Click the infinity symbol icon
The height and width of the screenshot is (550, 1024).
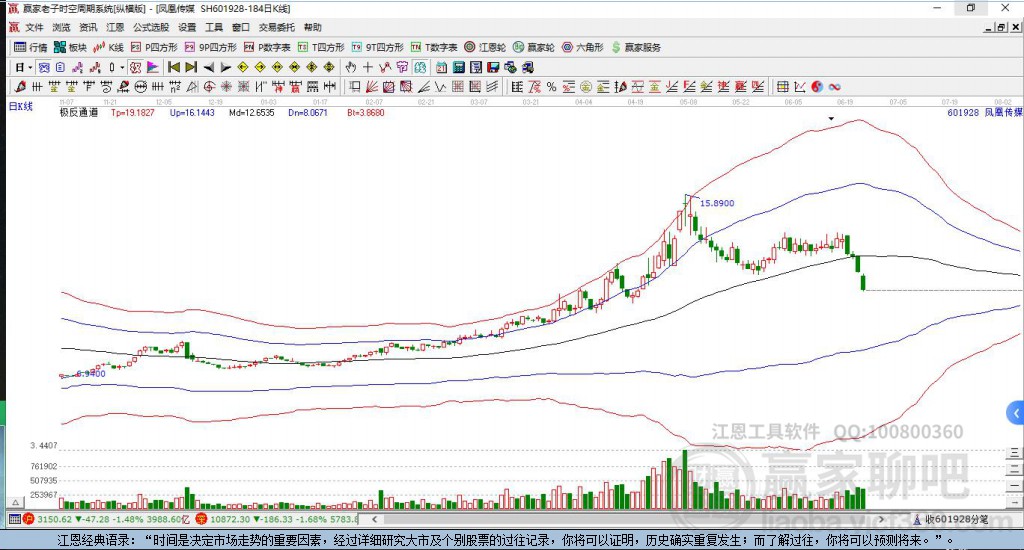(x=834, y=87)
